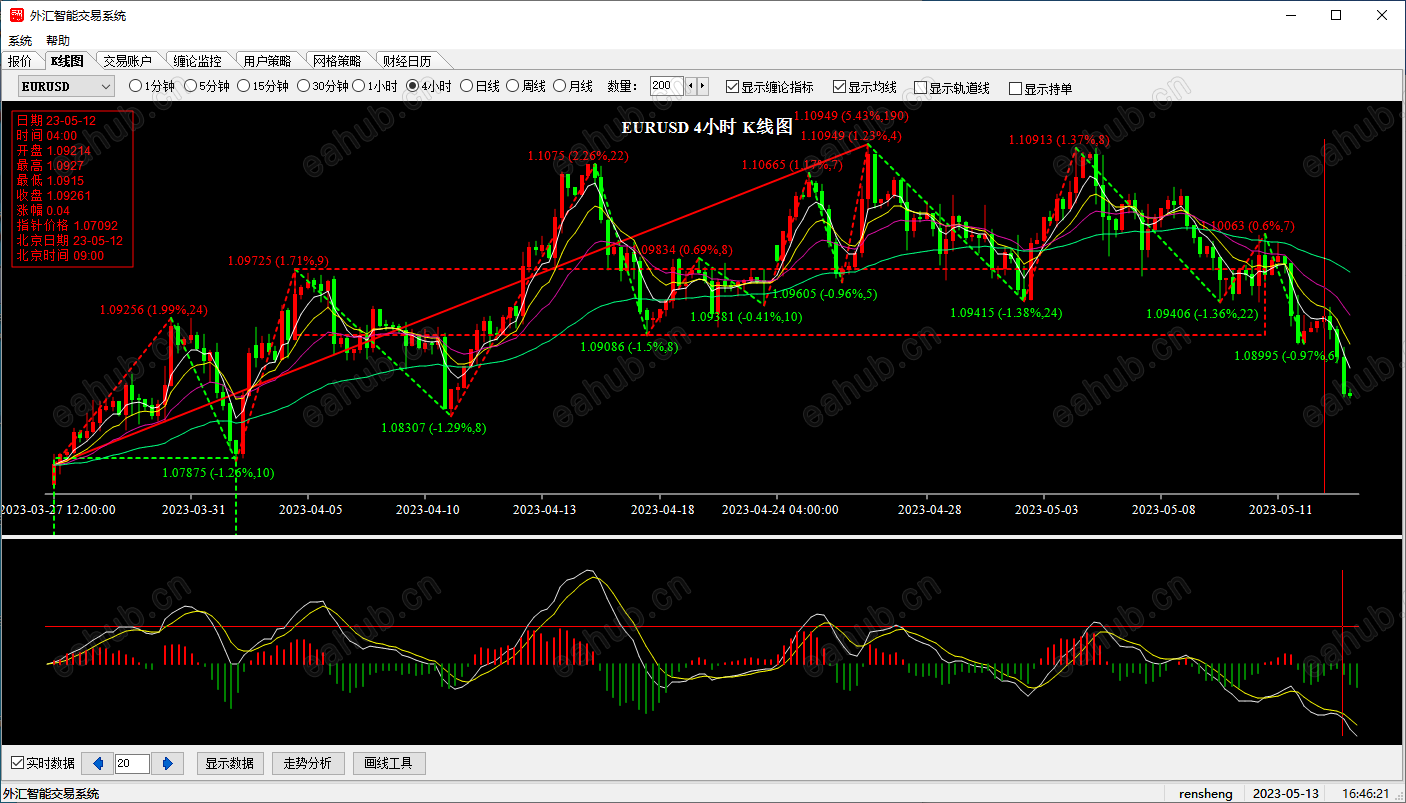This screenshot has width=1406, height=803.
Task: Click the blue right arrow button
Action: pyautogui.click(x=167, y=764)
